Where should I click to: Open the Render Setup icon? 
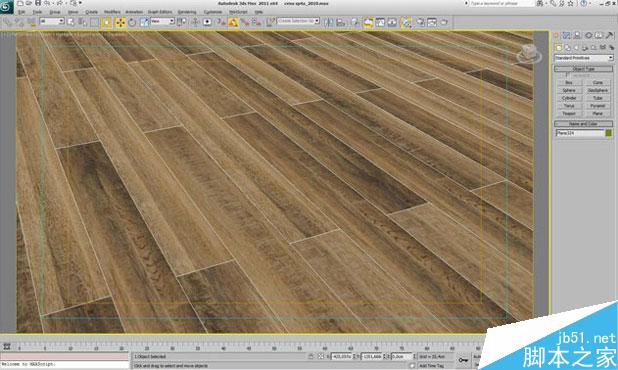tap(421, 22)
